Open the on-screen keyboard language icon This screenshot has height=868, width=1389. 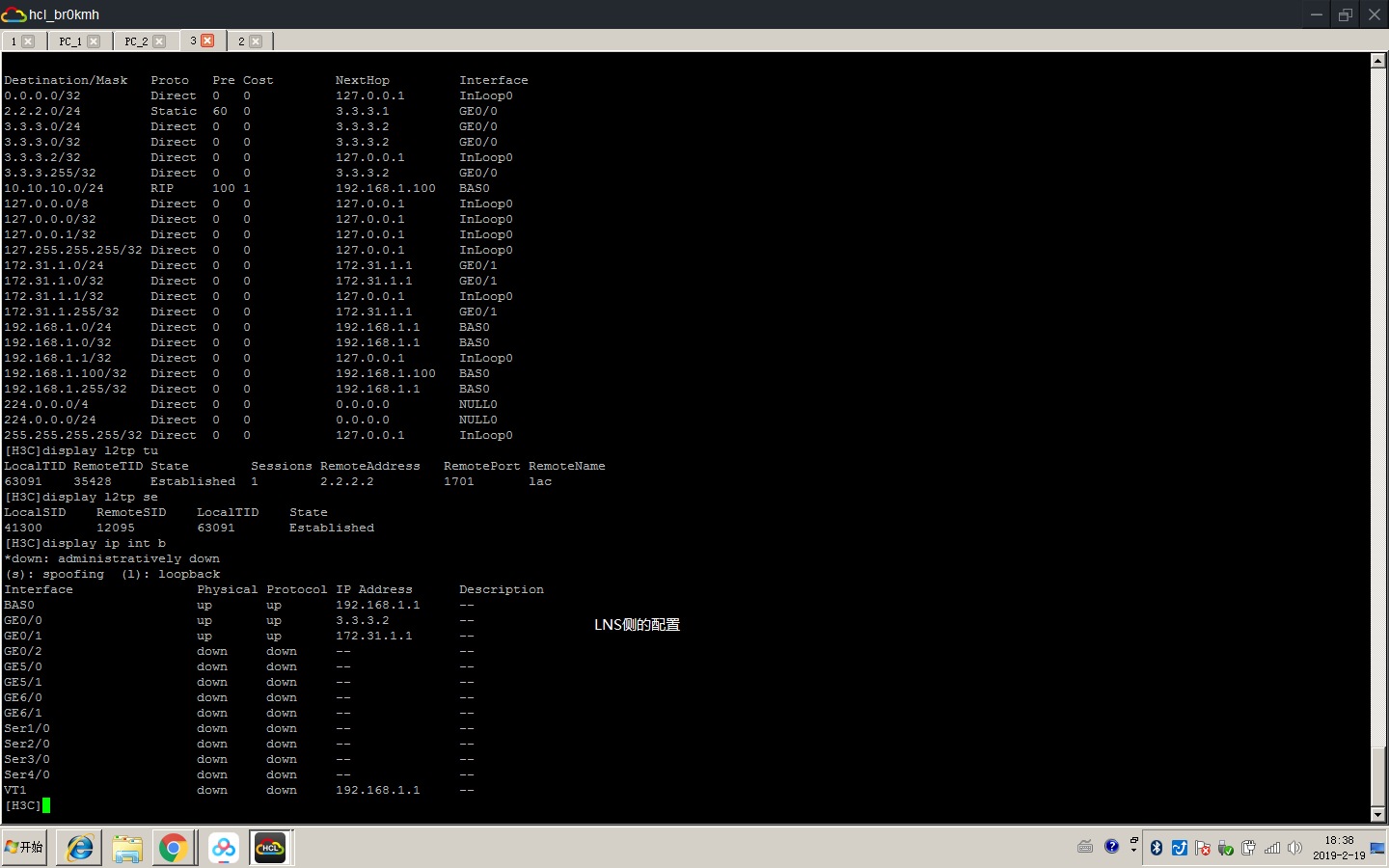(x=1085, y=847)
